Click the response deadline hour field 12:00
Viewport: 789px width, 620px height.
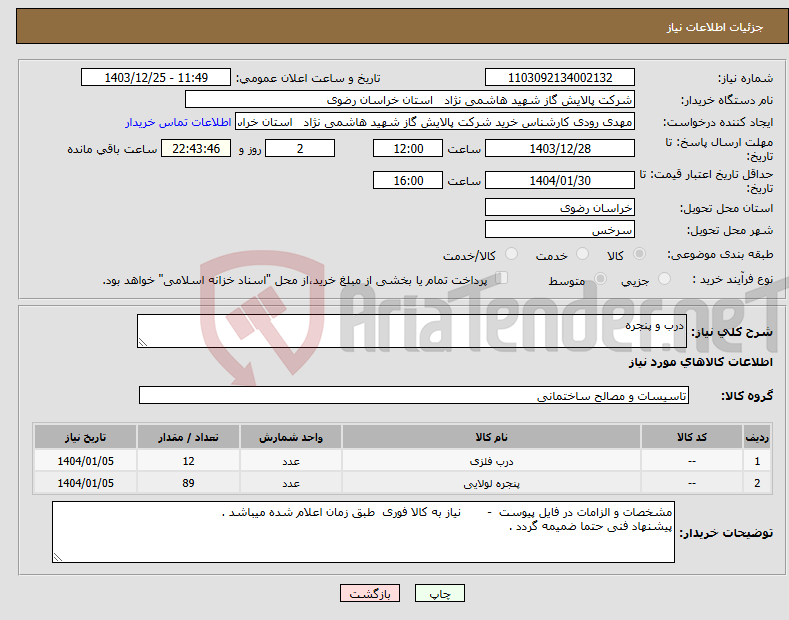pos(408,148)
